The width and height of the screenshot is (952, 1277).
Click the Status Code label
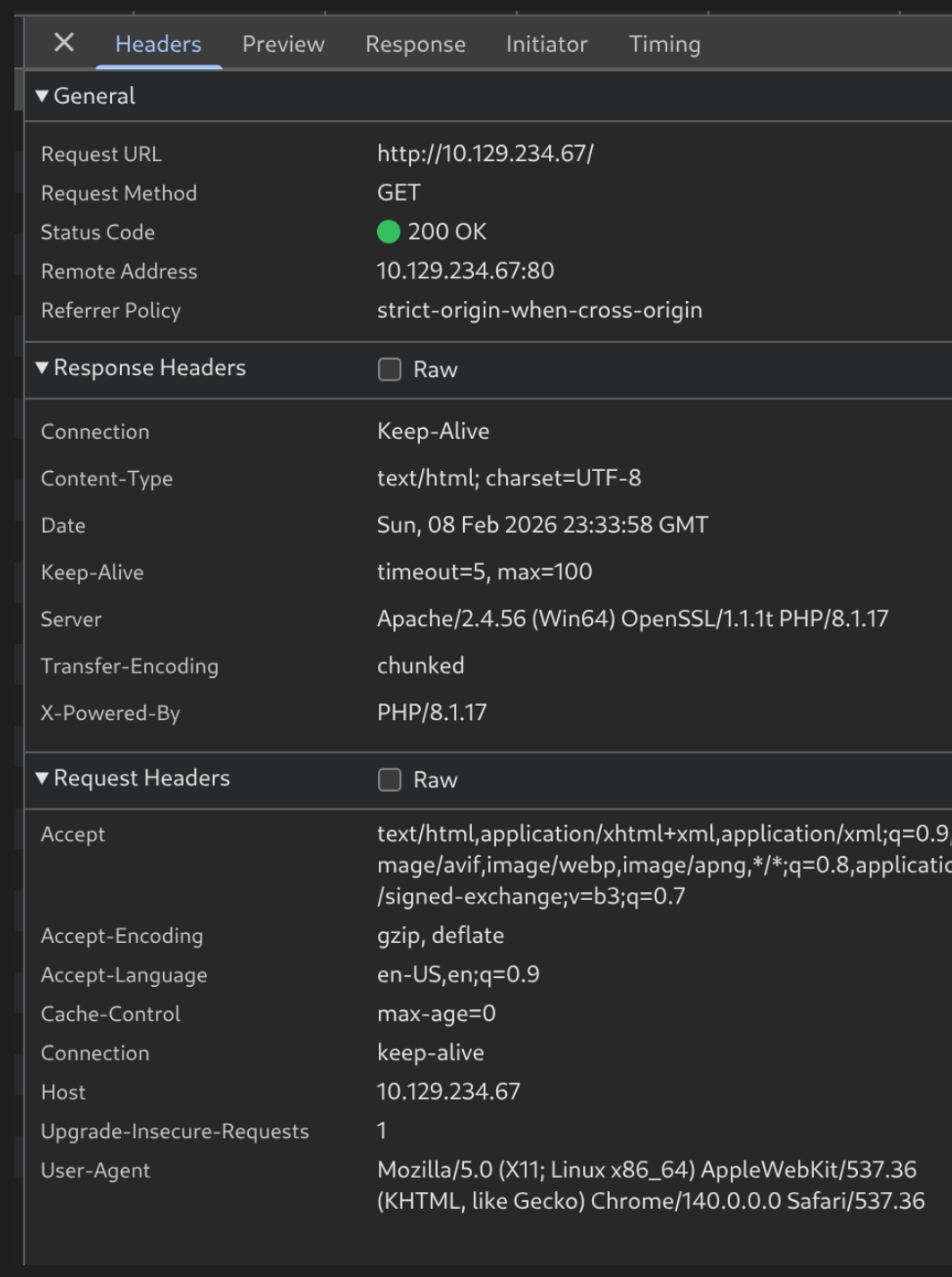[98, 232]
